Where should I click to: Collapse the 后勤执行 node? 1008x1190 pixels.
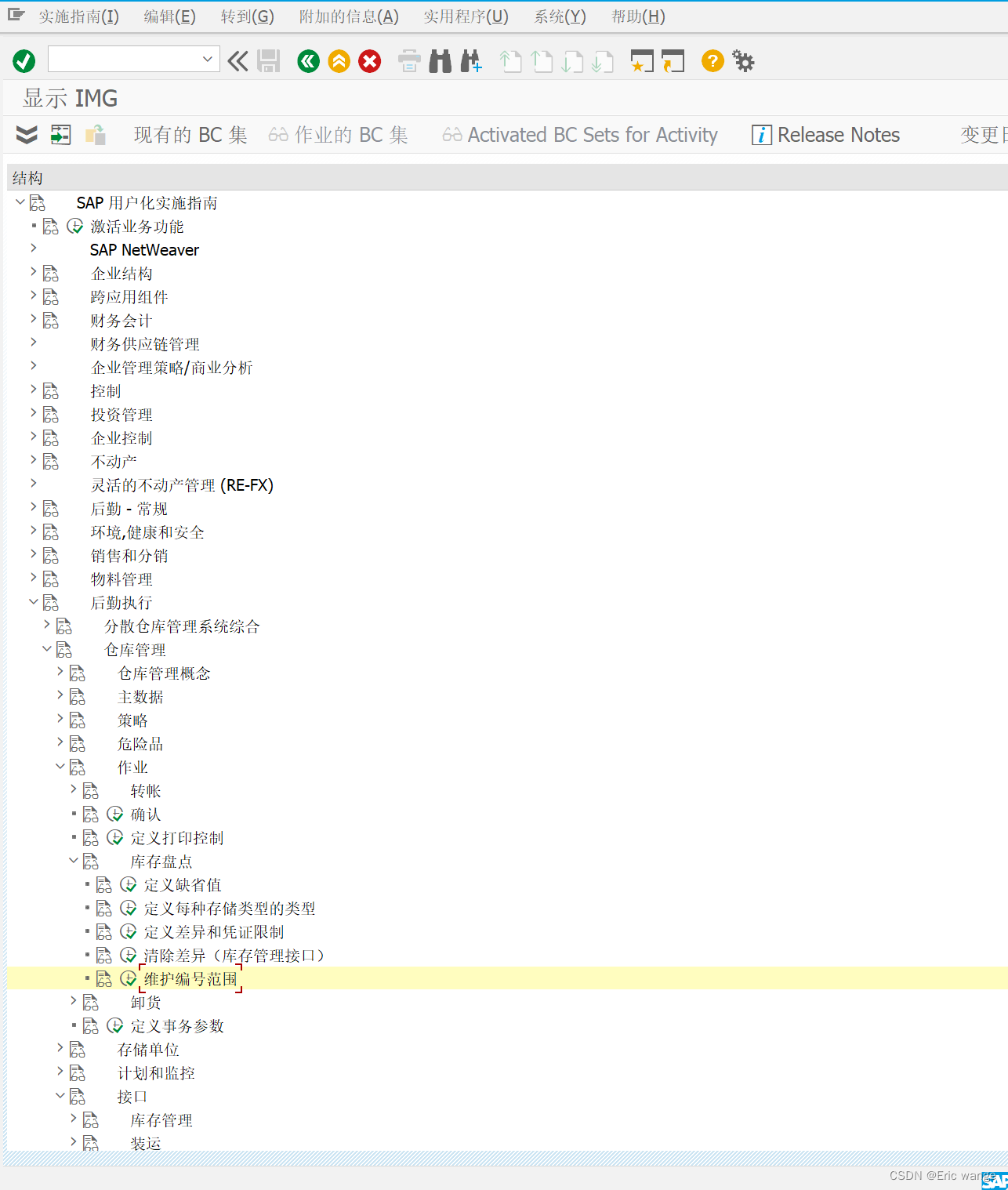(34, 601)
